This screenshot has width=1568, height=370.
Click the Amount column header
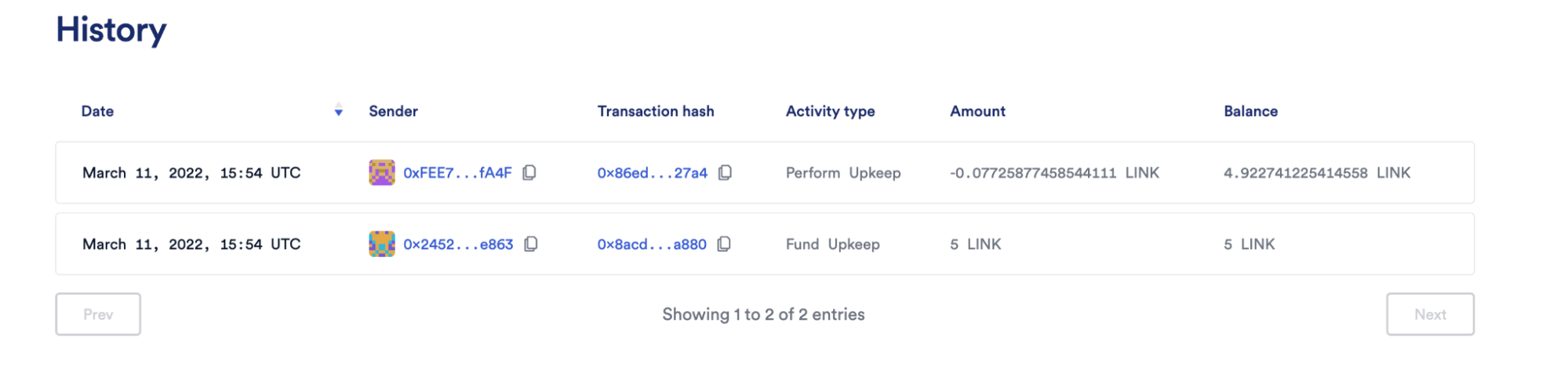tap(977, 111)
